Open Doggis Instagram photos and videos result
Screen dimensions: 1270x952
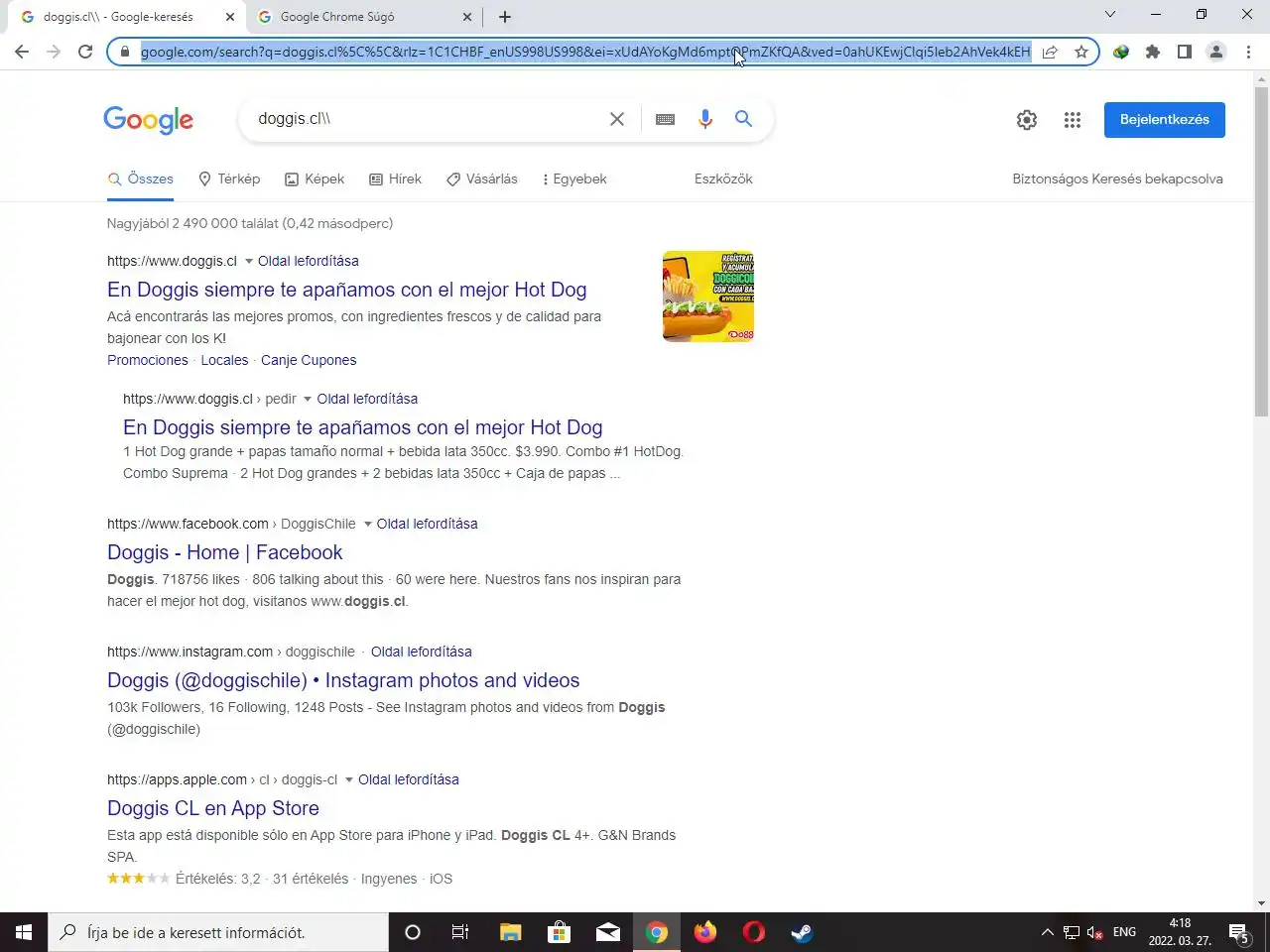point(343,680)
